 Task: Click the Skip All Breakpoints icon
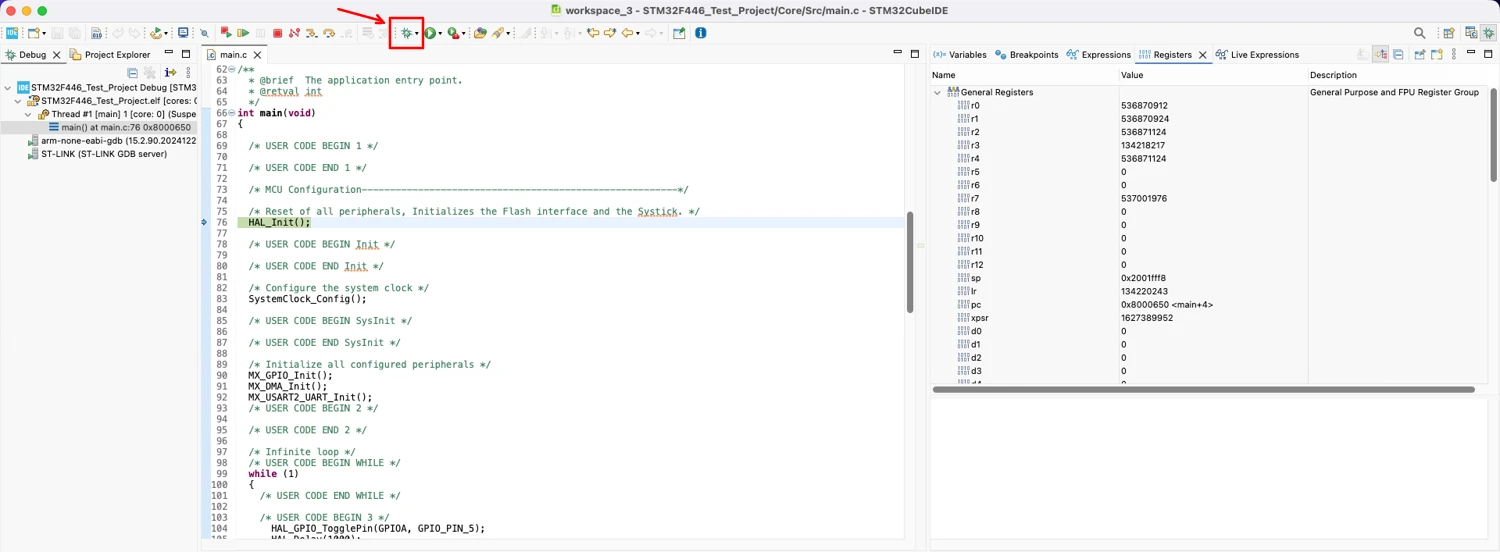point(204,33)
